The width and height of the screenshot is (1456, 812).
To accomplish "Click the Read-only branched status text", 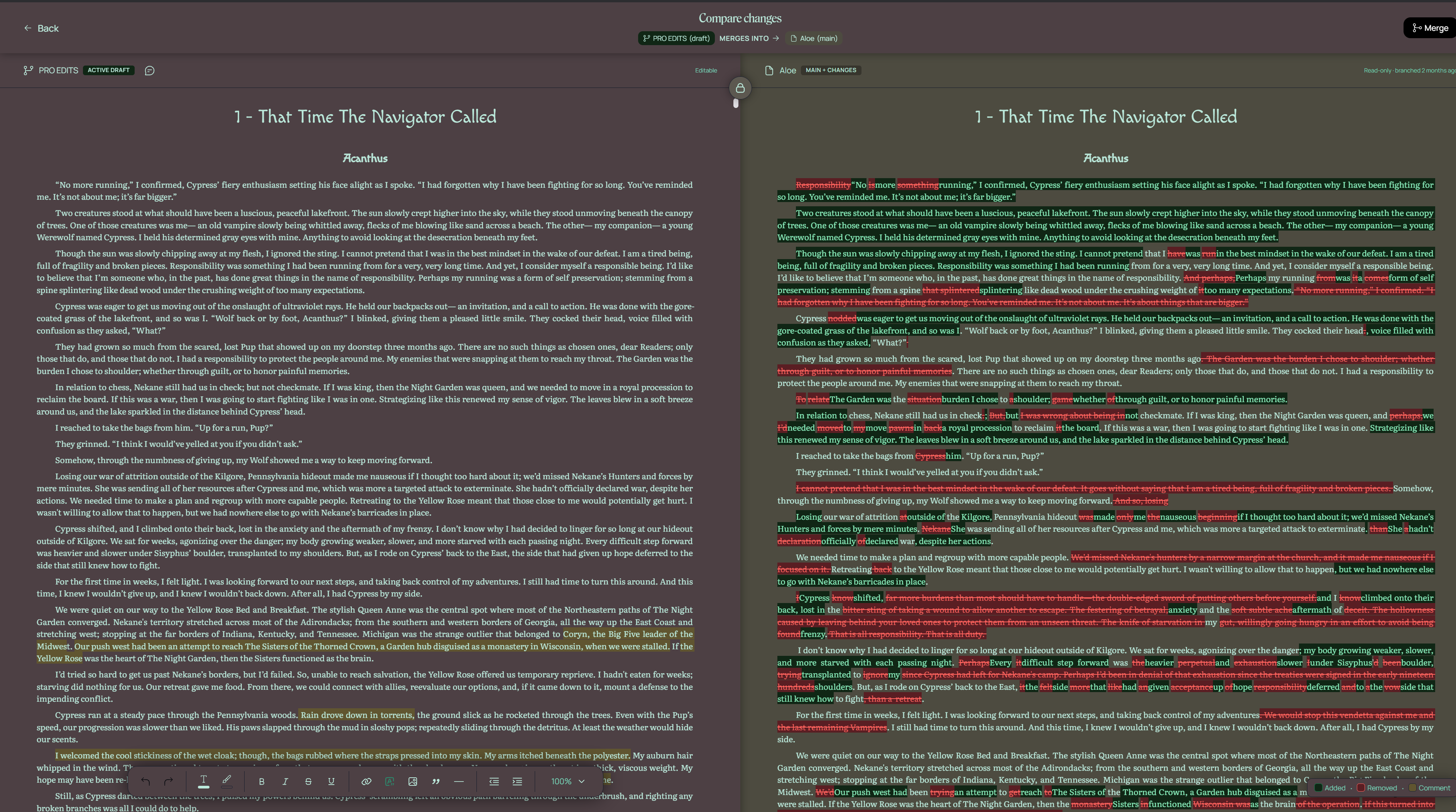I will click(1410, 71).
